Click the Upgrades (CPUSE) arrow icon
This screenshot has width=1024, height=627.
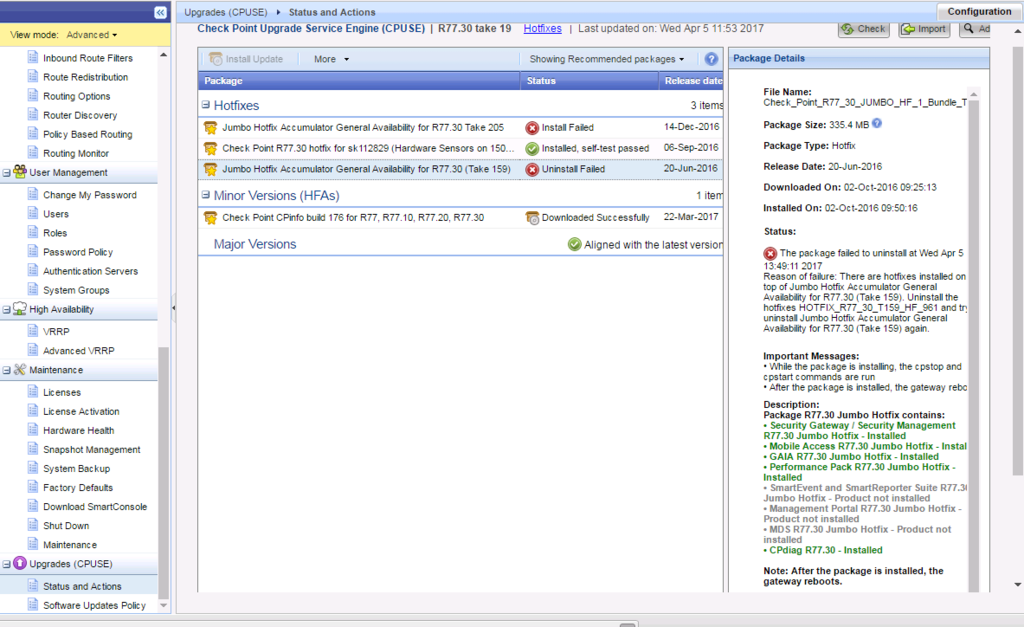20,563
